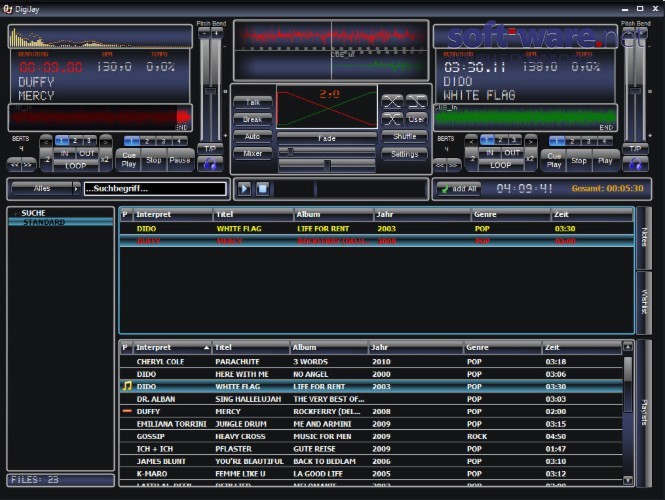Screen dimensions: 665x500
Task: Click scroll-down arrow of the track library
Action: [628, 480]
